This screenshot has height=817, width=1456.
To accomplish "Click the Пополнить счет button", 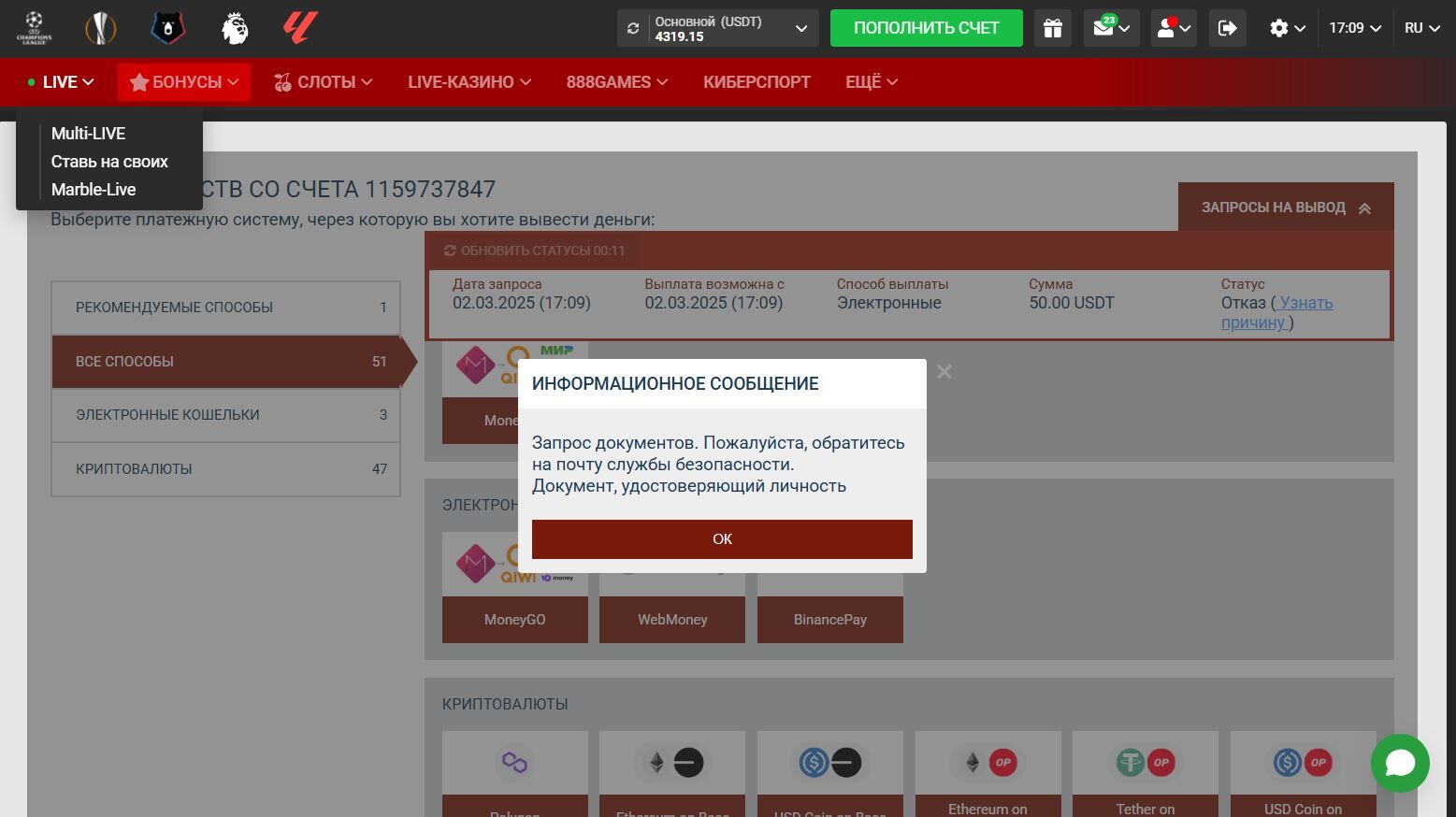I will click(x=926, y=28).
